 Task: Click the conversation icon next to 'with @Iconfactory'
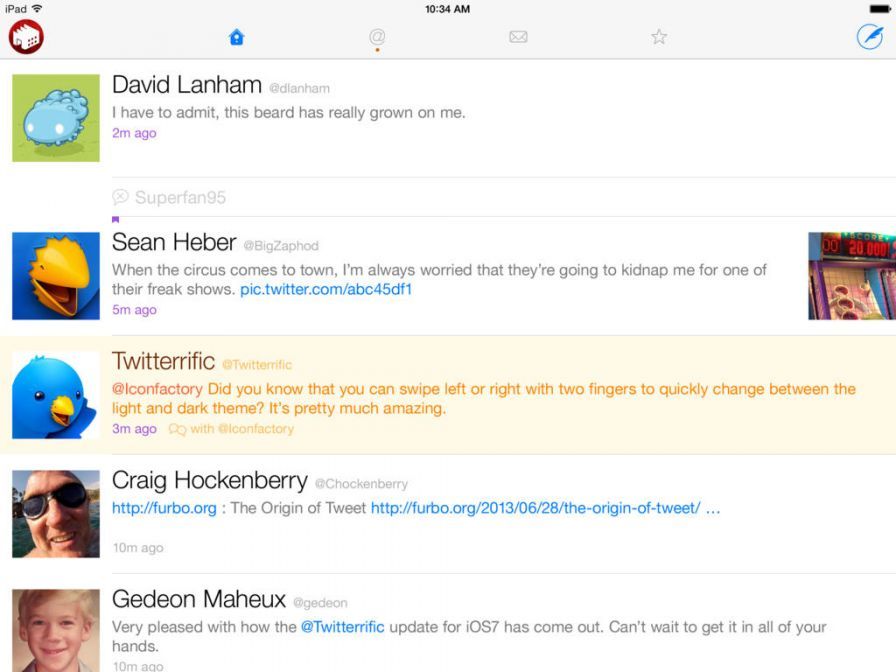176,429
